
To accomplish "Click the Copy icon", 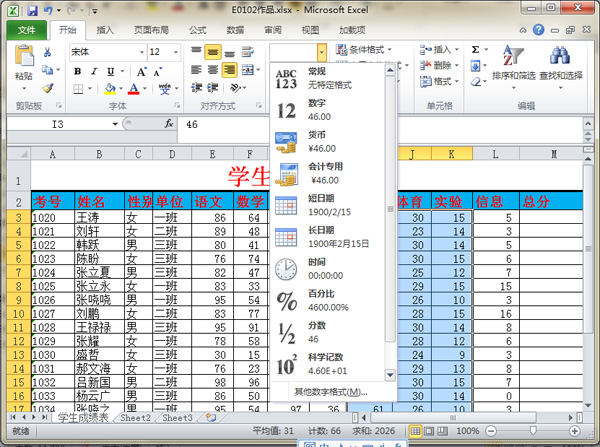I will pos(47,70).
